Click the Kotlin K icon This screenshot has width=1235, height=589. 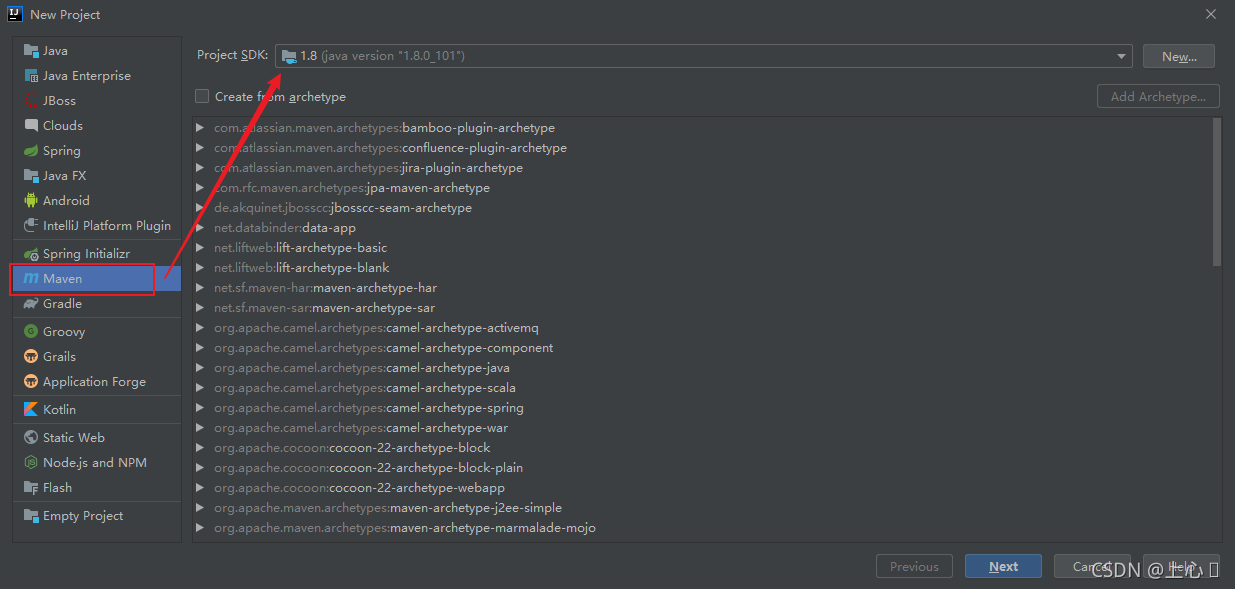coord(31,409)
